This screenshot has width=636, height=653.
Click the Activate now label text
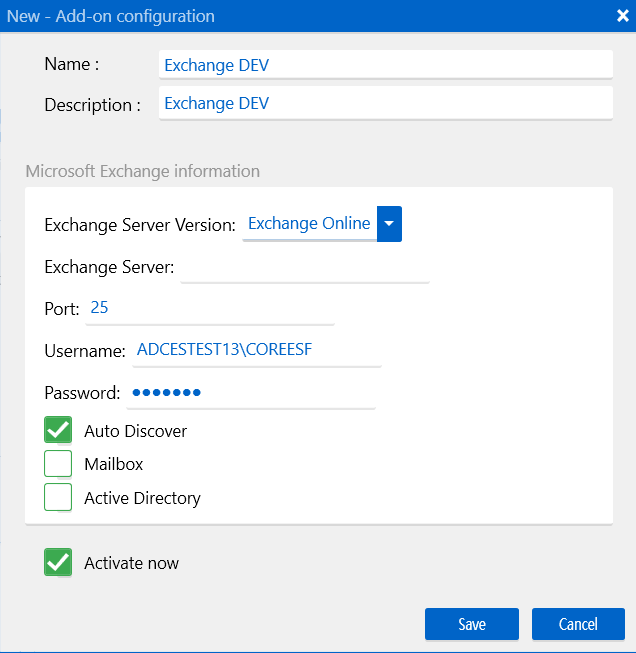click(131, 563)
